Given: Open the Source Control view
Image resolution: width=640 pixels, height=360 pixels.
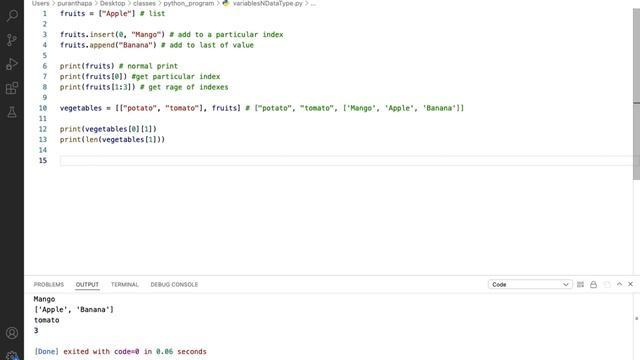Looking at the screenshot, I should coord(12,40).
